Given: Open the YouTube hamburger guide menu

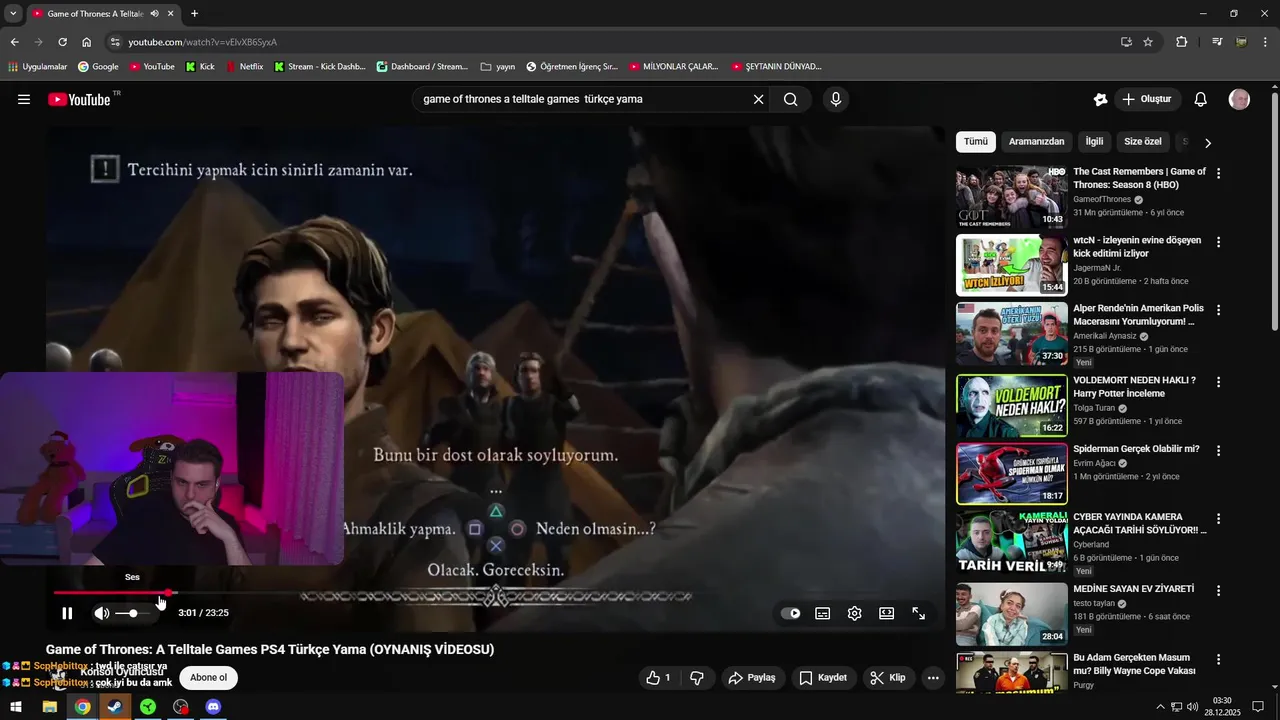Looking at the screenshot, I should pos(24,99).
